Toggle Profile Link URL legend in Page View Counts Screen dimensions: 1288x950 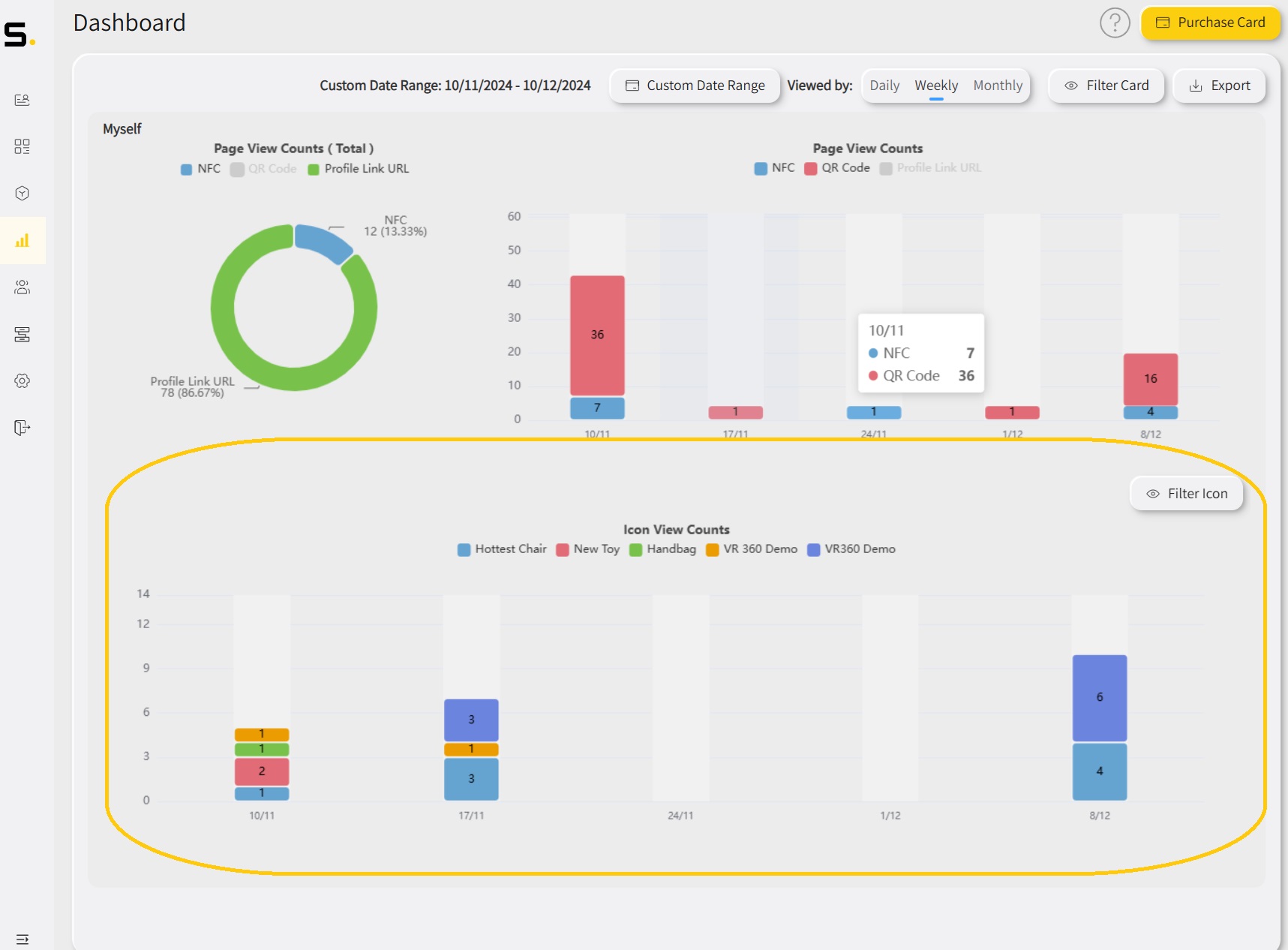[x=929, y=167]
